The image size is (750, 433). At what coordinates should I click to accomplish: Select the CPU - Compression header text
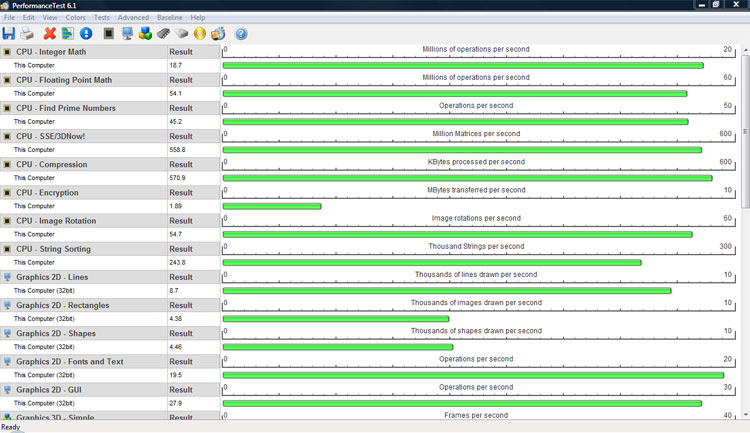[52, 165]
